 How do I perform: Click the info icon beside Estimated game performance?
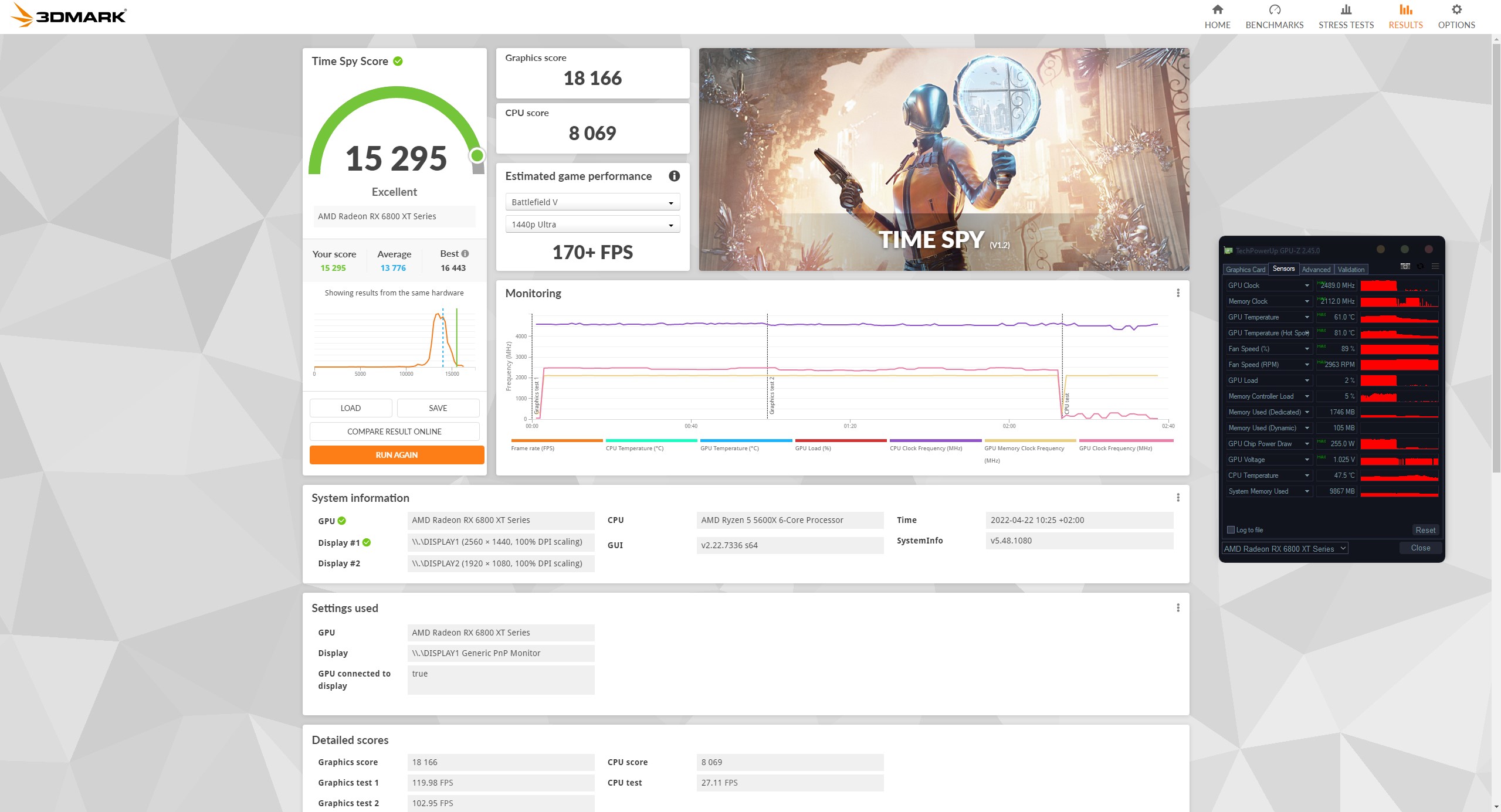pos(674,176)
